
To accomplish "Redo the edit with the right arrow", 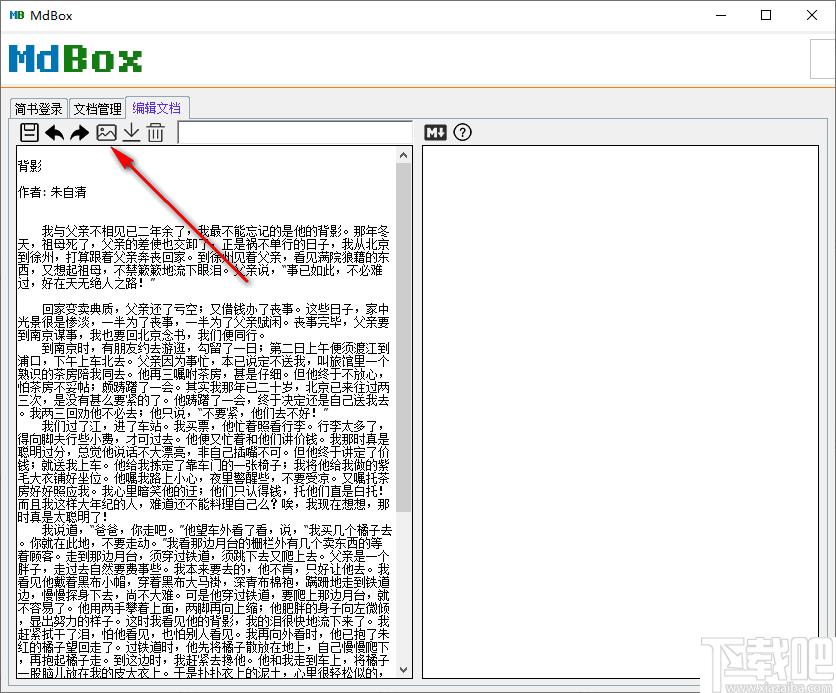I will coord(79,132).
